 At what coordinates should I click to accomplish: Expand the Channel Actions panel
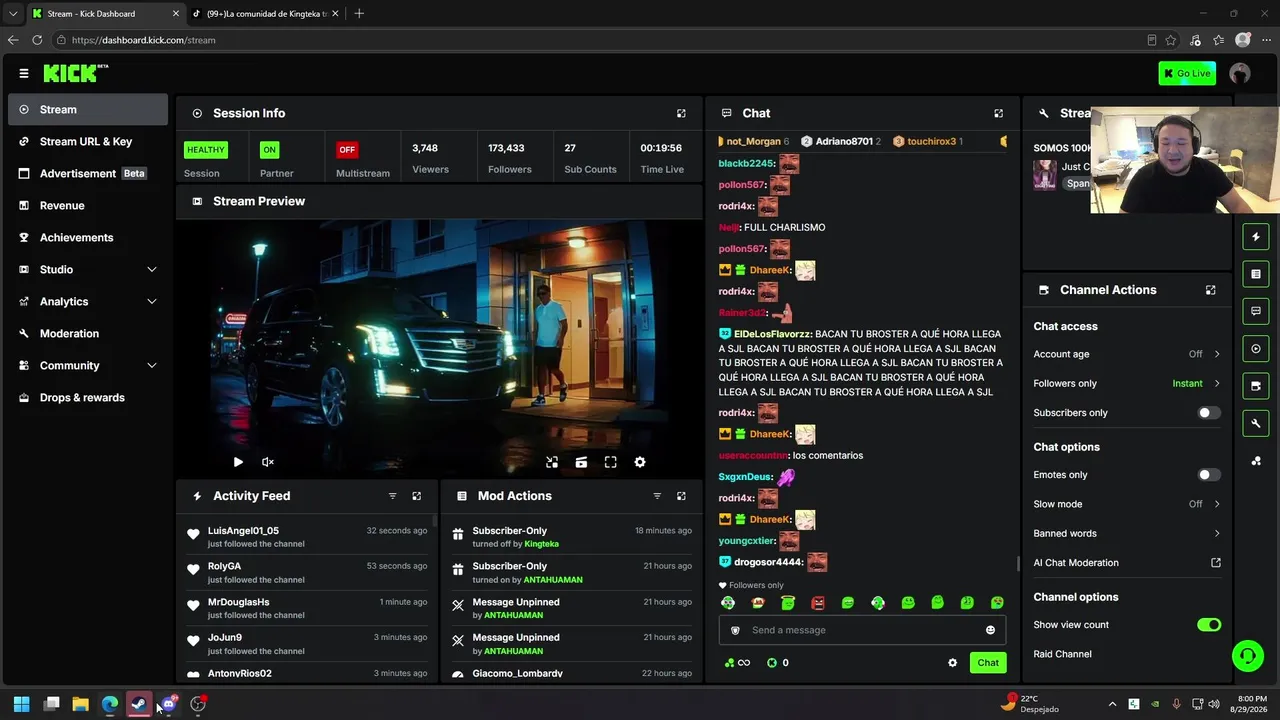(1210, 290)
